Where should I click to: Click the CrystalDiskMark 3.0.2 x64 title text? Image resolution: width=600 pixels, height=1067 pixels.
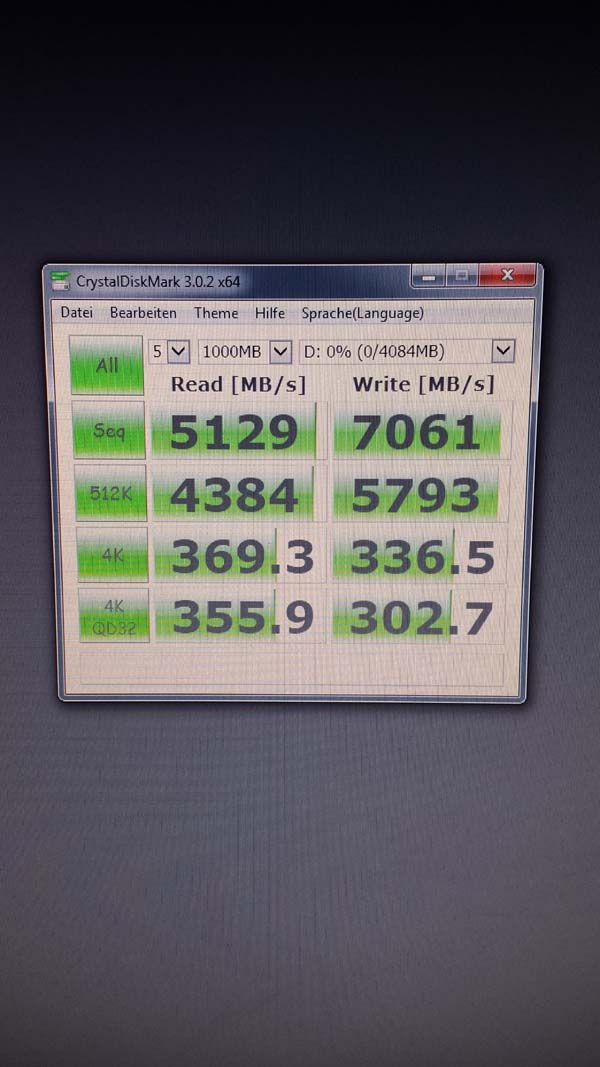point(158,281)
